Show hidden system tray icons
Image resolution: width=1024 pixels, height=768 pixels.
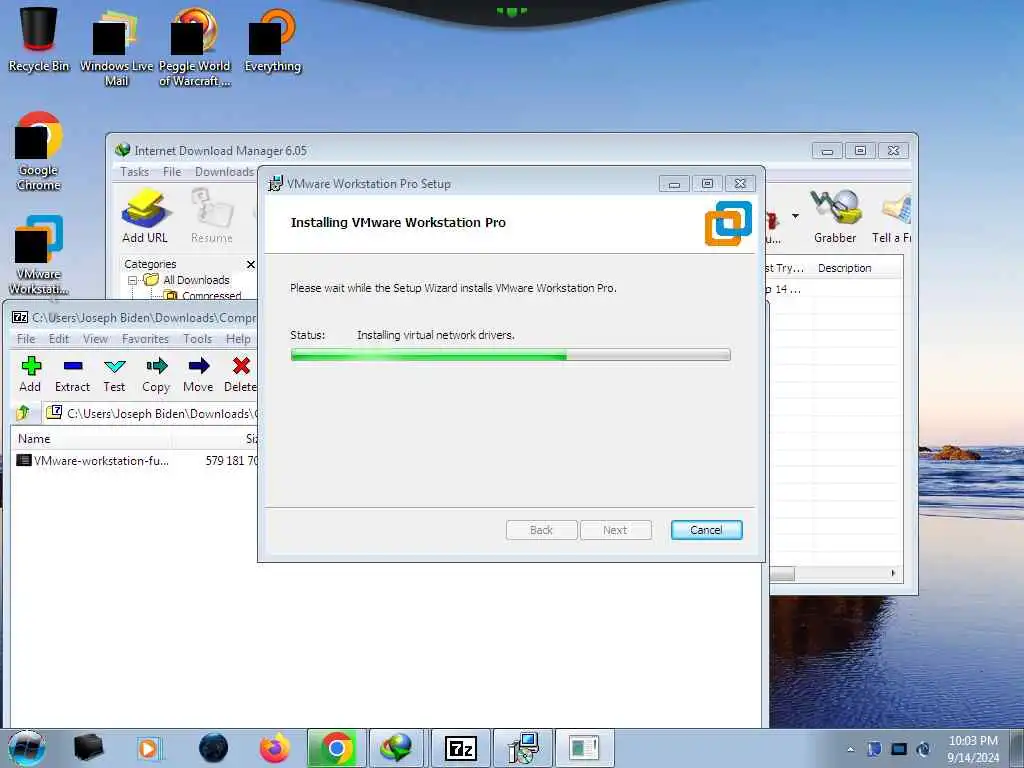850,749
